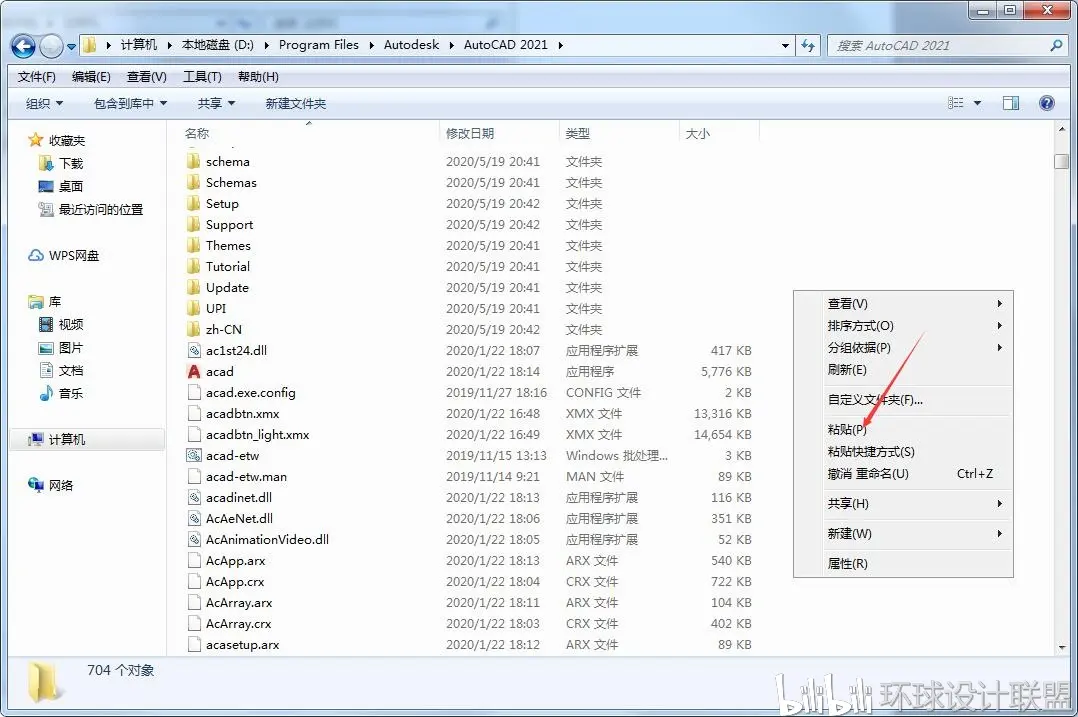Screen dimensions: 1078x717
Task: Select the Tutorial folder icon
Action: pos(194,267)
